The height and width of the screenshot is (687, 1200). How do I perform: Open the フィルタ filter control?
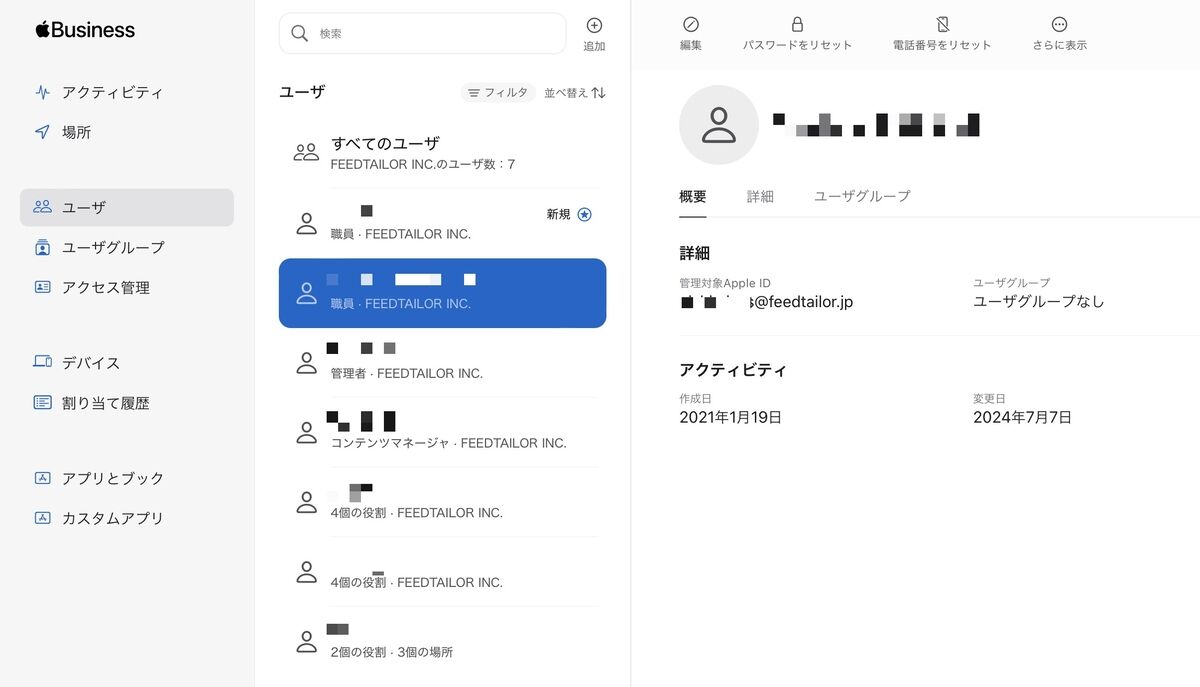point(498,92)
